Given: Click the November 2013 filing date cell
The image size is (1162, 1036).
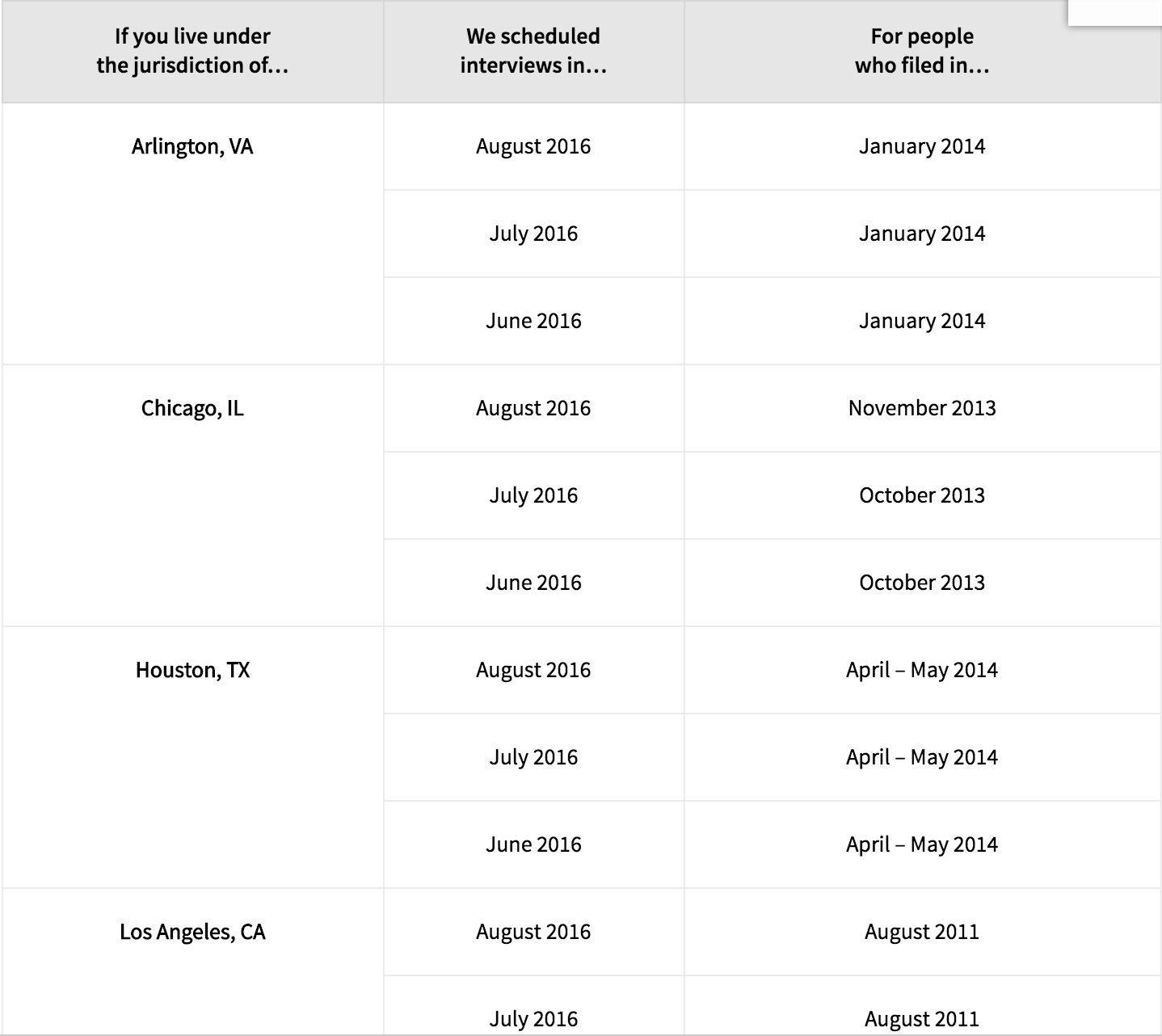Looking at the screenshot, I should (922, 408).
